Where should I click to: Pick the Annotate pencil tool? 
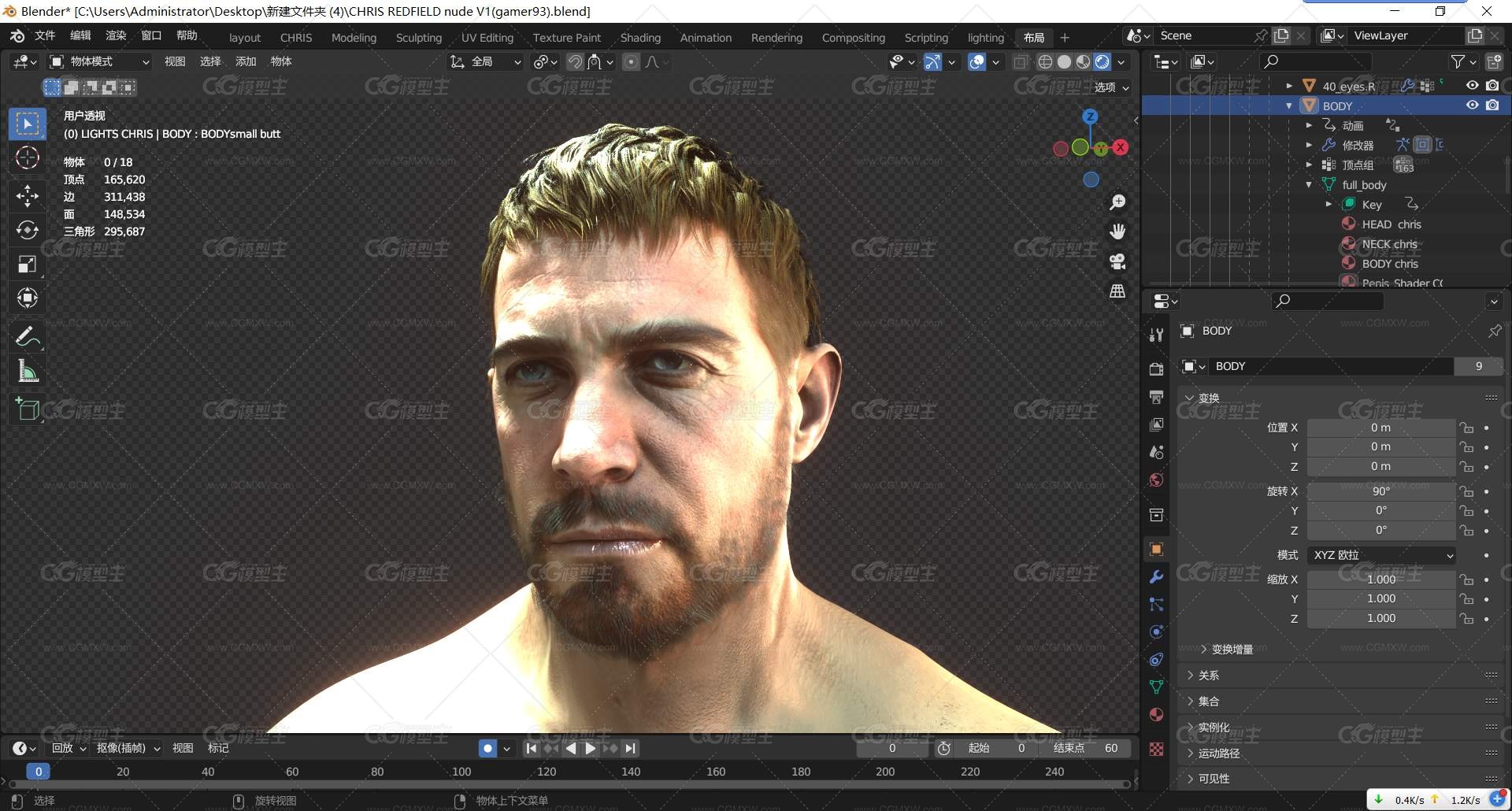tap(28, 337)
